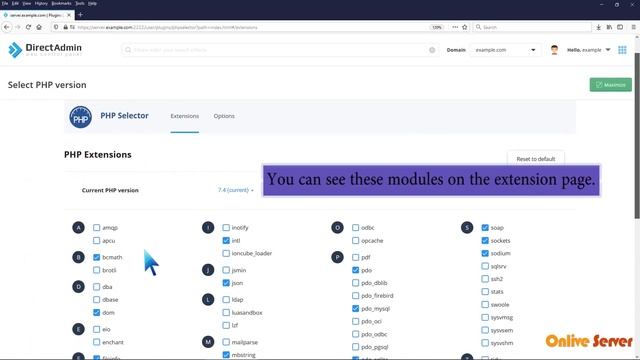Open the browser Bookmarks menu

(x=61, y=3)
